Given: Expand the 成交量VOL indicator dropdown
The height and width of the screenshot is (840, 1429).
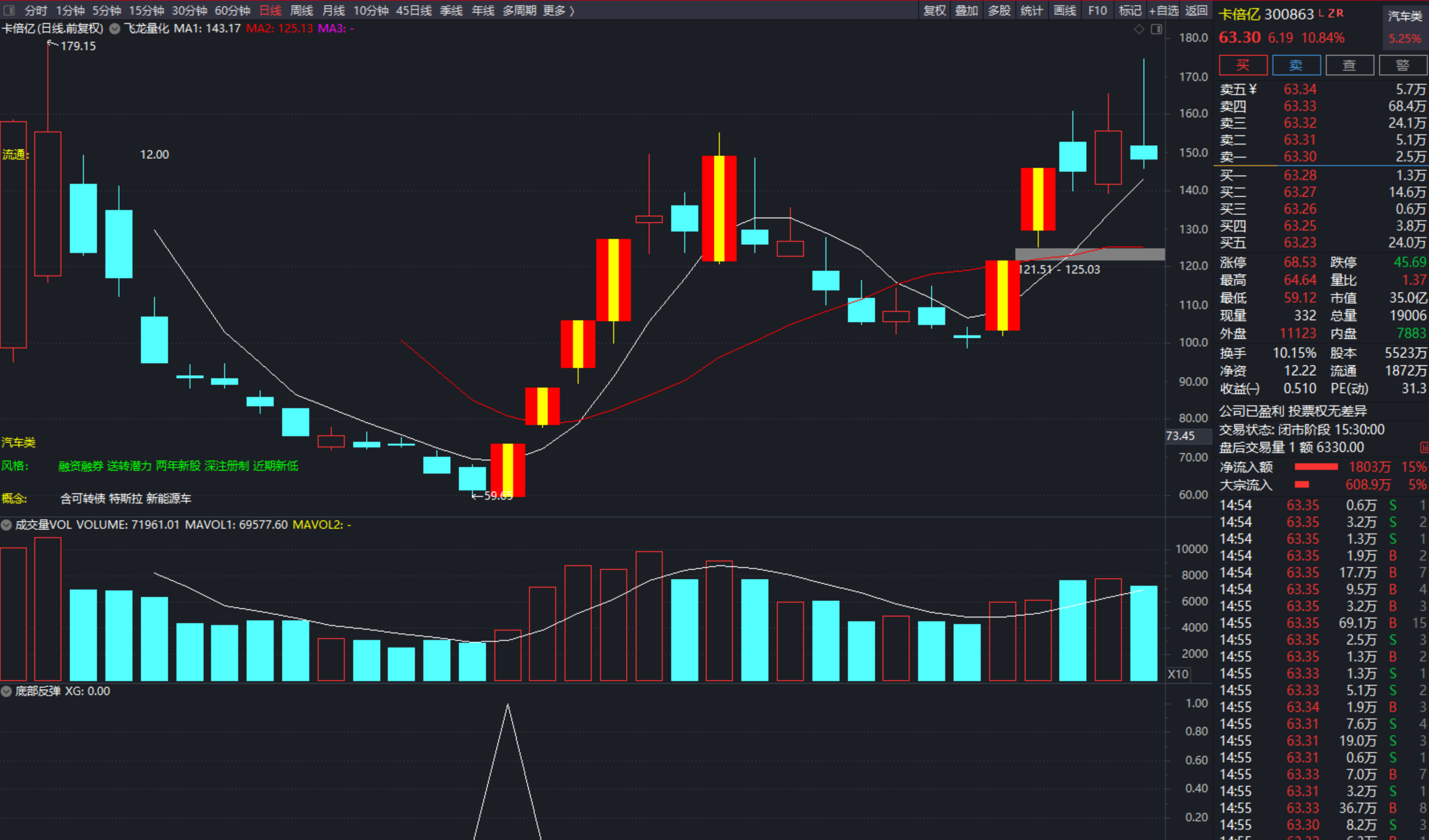Looking at the screenshot, I should pyautogui.click(x=6, y=525).
